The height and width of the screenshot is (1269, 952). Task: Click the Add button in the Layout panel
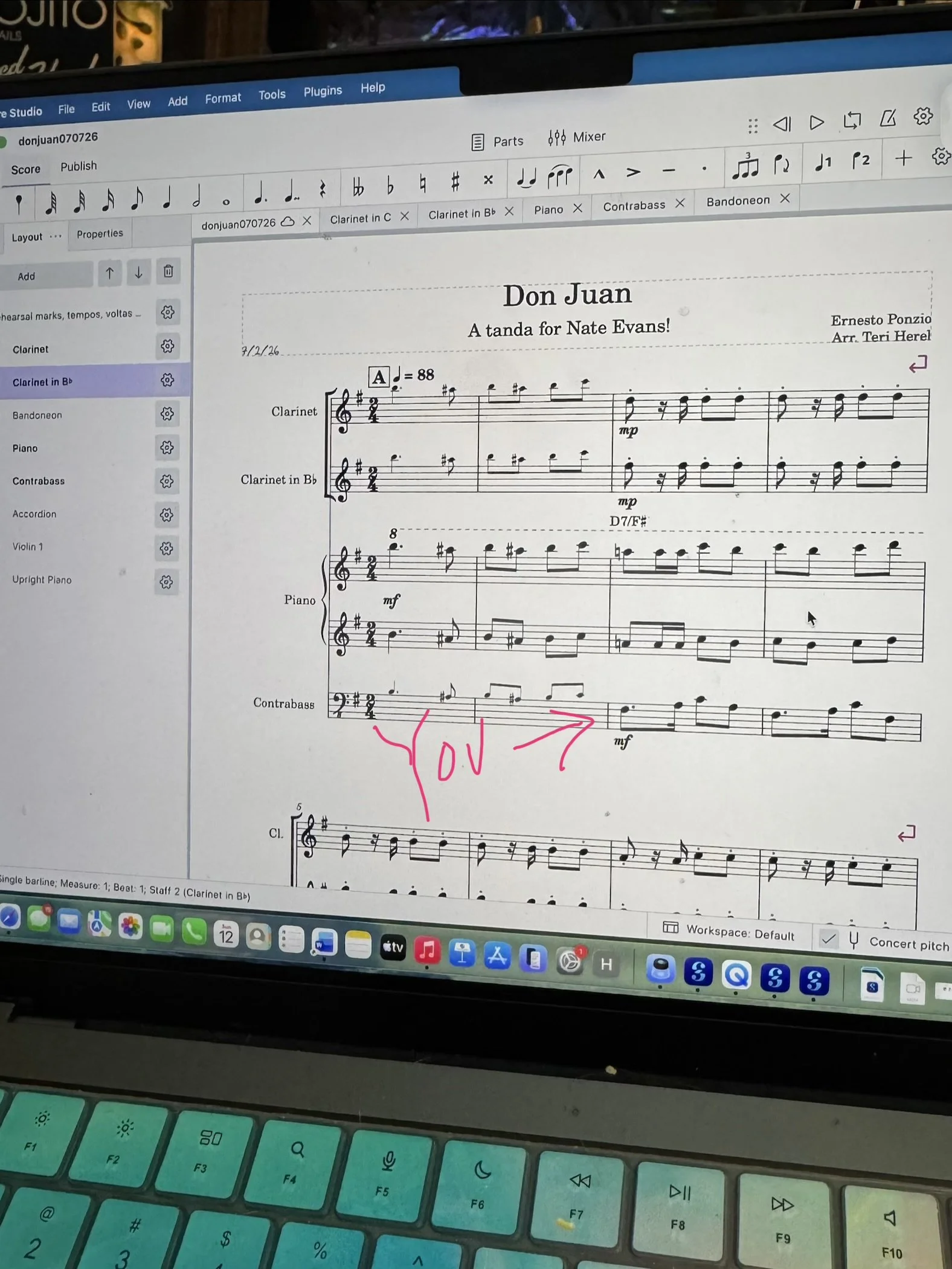[47, 276]
